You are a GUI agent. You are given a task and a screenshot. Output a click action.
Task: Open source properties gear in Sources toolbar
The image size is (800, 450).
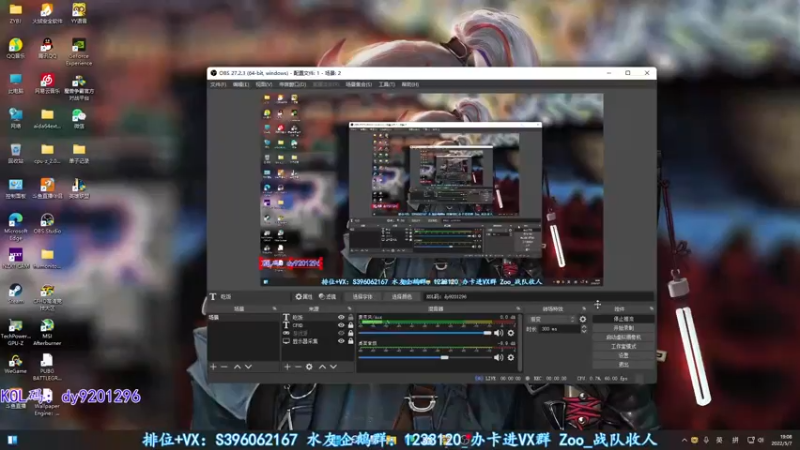click(x=309, y=366)
